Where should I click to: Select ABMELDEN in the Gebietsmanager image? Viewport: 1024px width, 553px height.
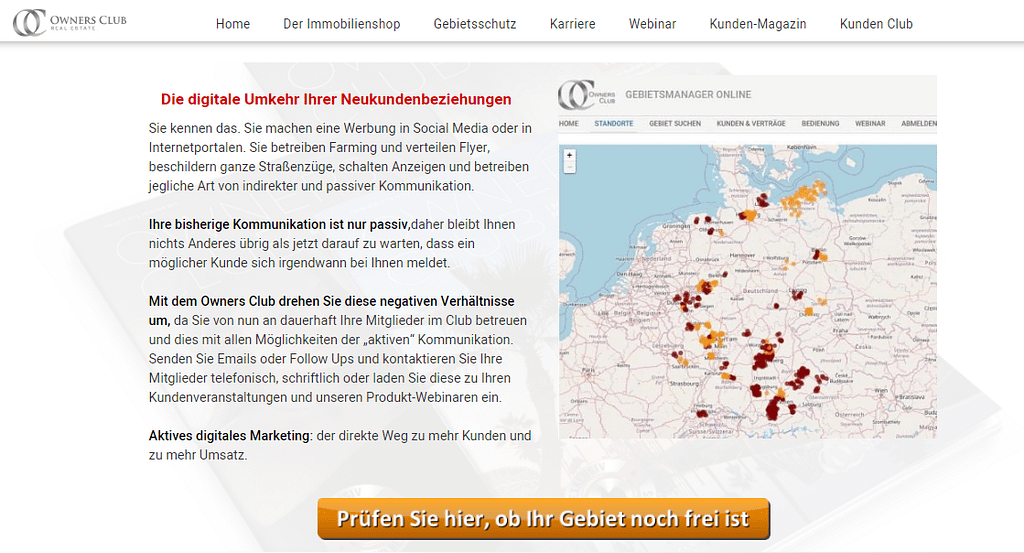click(x=919, y=123)
